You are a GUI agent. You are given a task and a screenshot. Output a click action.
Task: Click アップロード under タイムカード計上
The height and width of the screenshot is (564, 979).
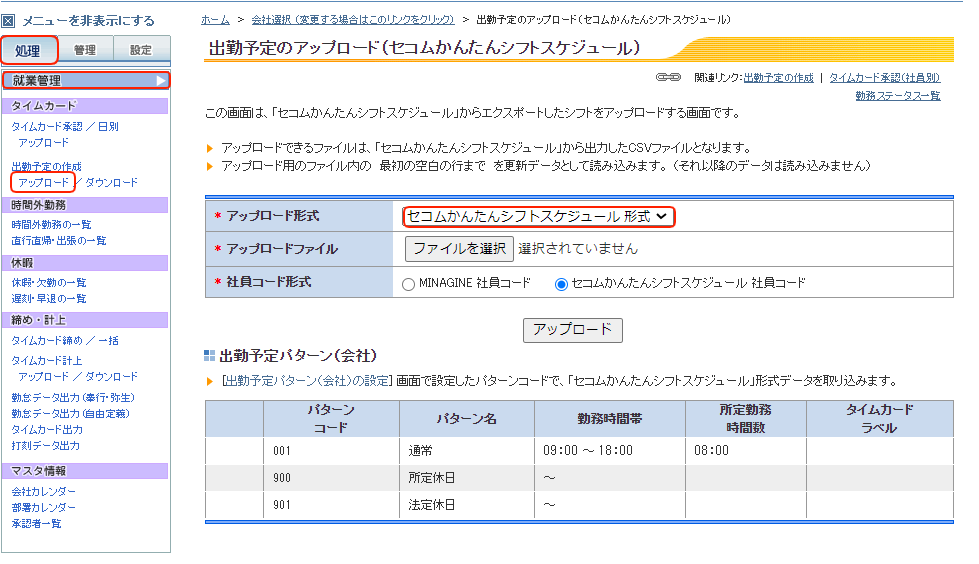[x=44, y=377]
